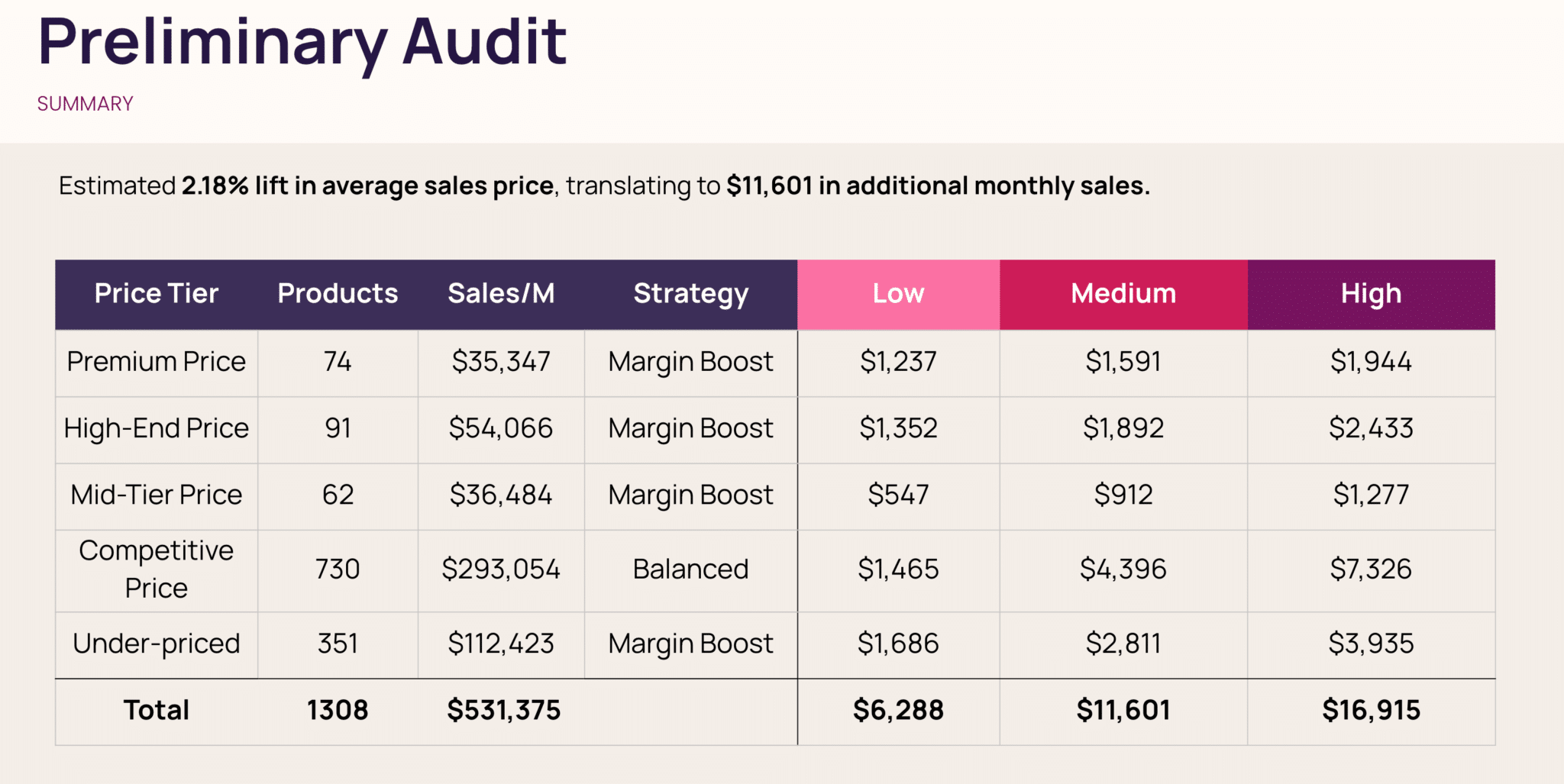Screen dimensions: 1564x784
Task: Click the Balanced strategy cell
Action: click(690, 569)
